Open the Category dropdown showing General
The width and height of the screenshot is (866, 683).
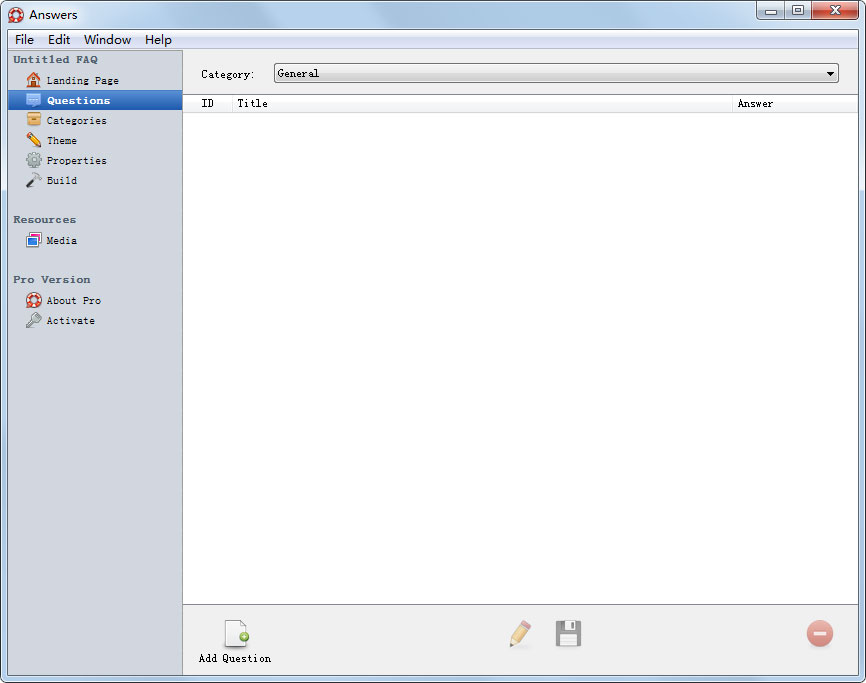pos(556,73)
